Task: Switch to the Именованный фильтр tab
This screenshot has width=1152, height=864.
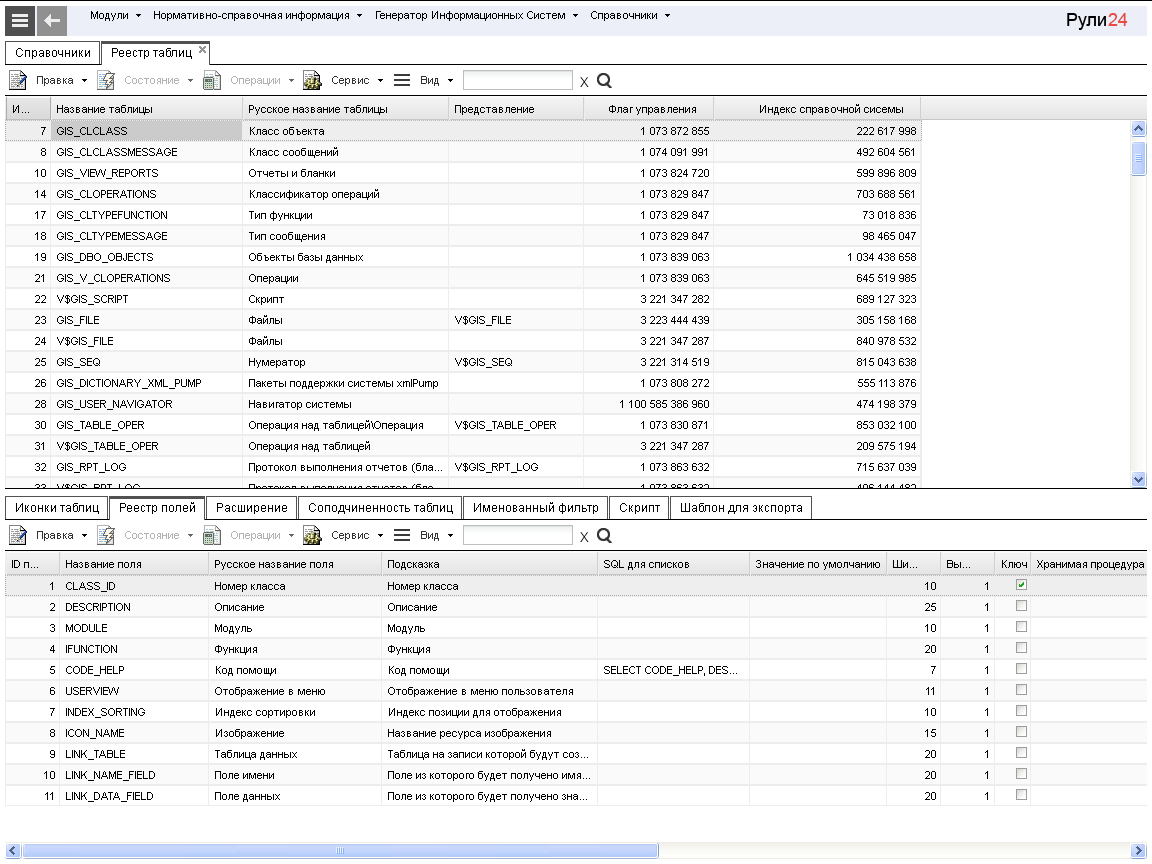Action: pos(536,508)
